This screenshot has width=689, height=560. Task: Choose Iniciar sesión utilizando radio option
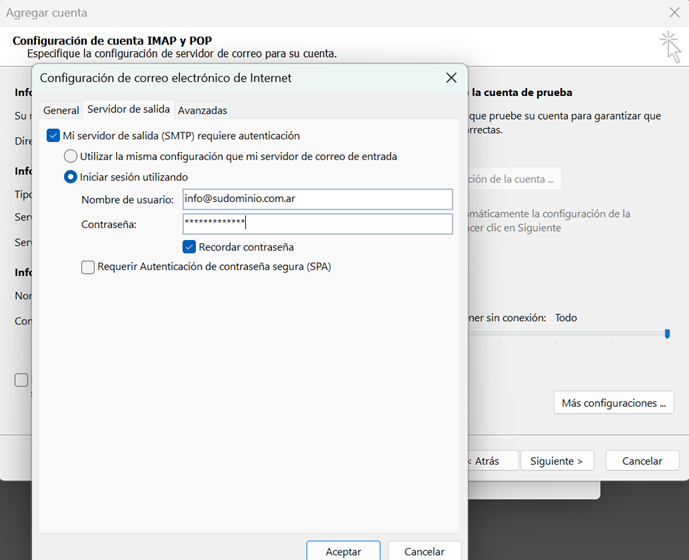pyautogui.click(x=70, y=177)
